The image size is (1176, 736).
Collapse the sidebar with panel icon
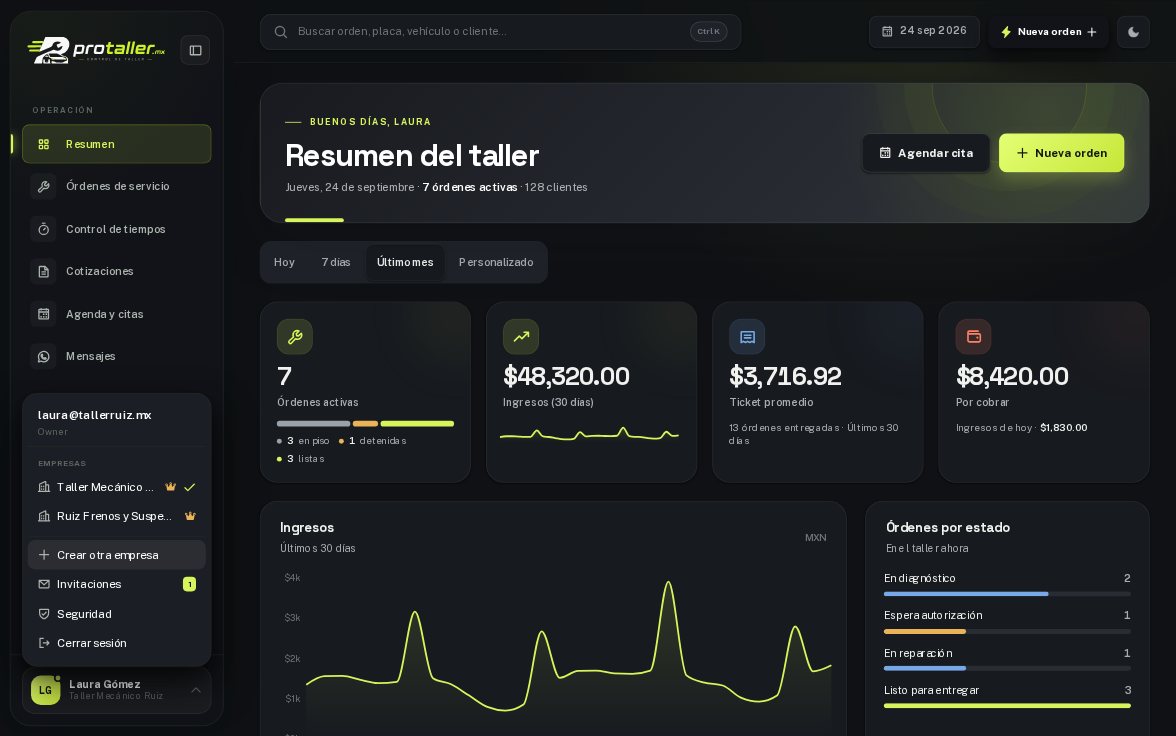pos(195,50)
